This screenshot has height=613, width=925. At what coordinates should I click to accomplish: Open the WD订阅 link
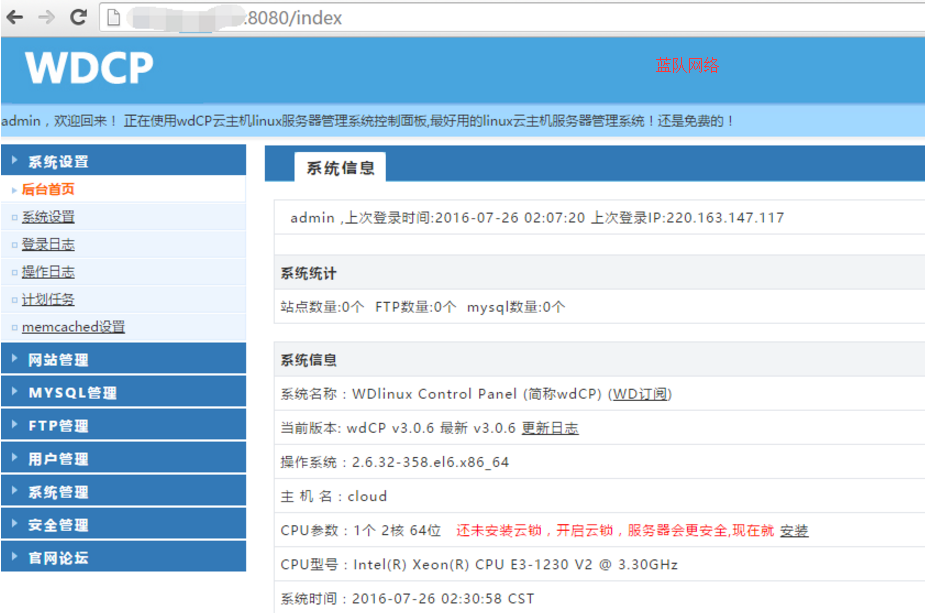(640, 394)
